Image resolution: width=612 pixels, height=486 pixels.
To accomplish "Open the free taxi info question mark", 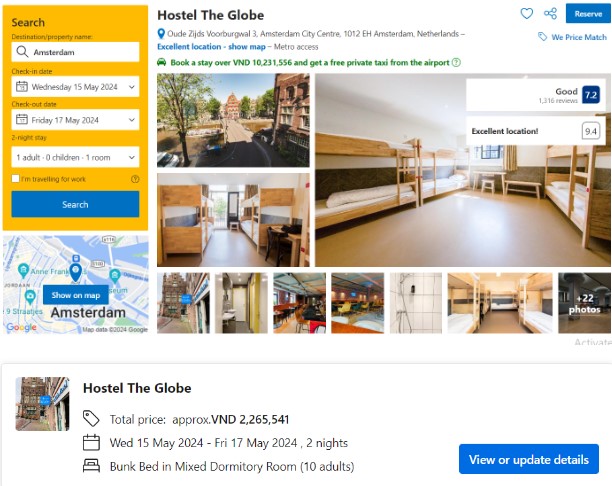I will tap(456, 62).
